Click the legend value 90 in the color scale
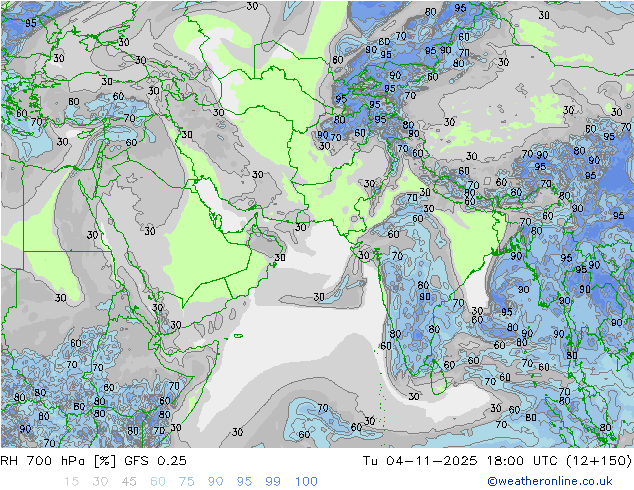The width and height of the screenshot is (634, 490). (215, 482)
